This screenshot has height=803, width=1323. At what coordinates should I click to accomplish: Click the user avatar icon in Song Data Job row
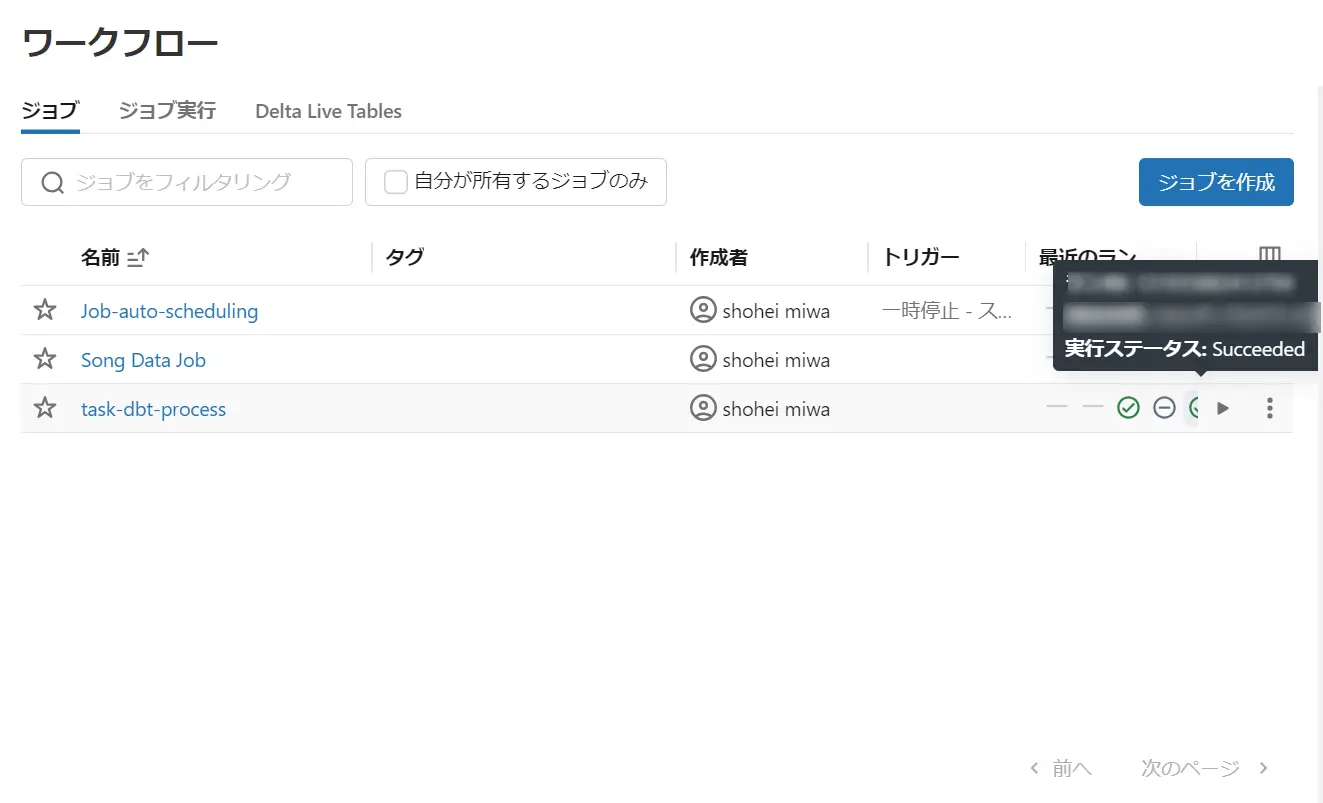click(703, 359)
